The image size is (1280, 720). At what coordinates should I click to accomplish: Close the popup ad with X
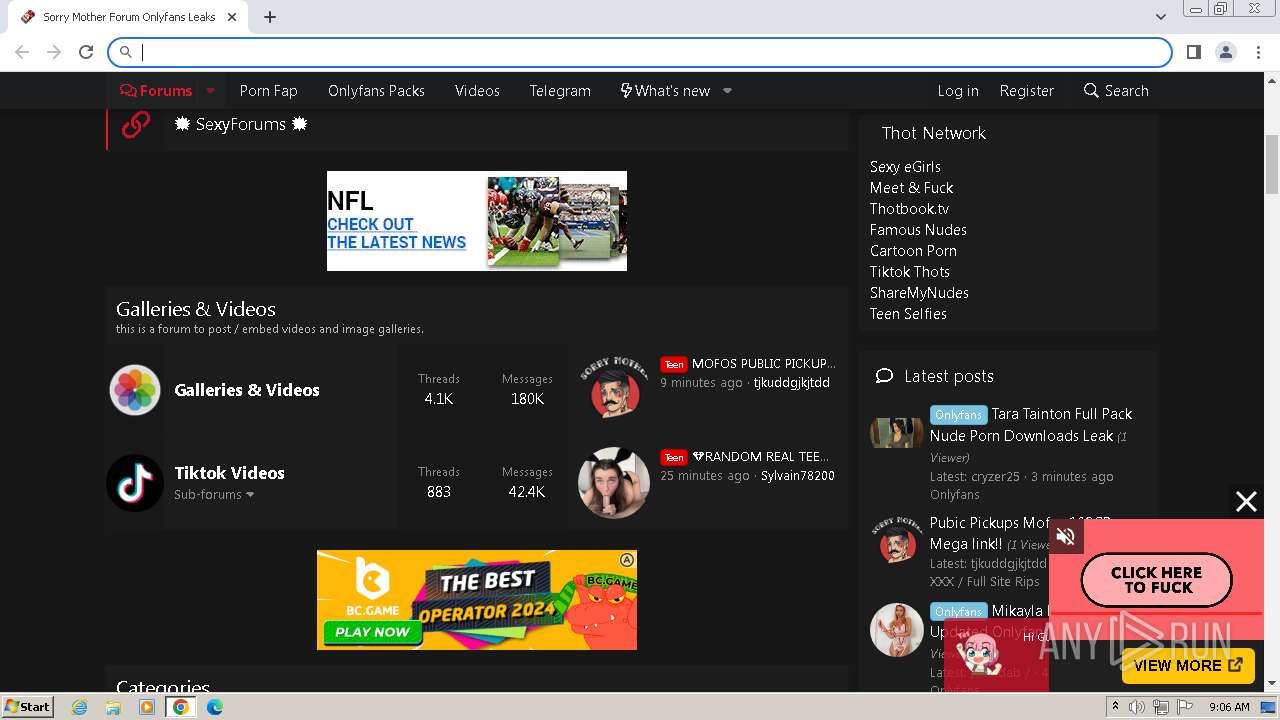point(1246,502)
